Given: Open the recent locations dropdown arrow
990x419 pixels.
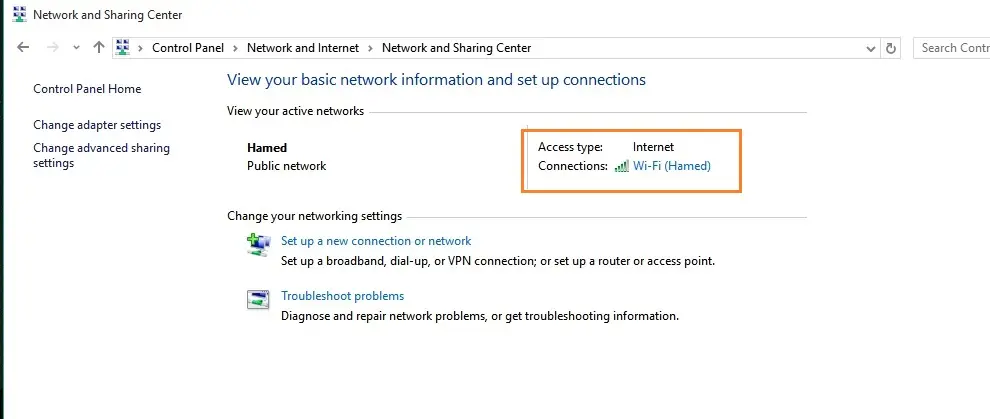Looking at the screenshot, I should (76, 48).
